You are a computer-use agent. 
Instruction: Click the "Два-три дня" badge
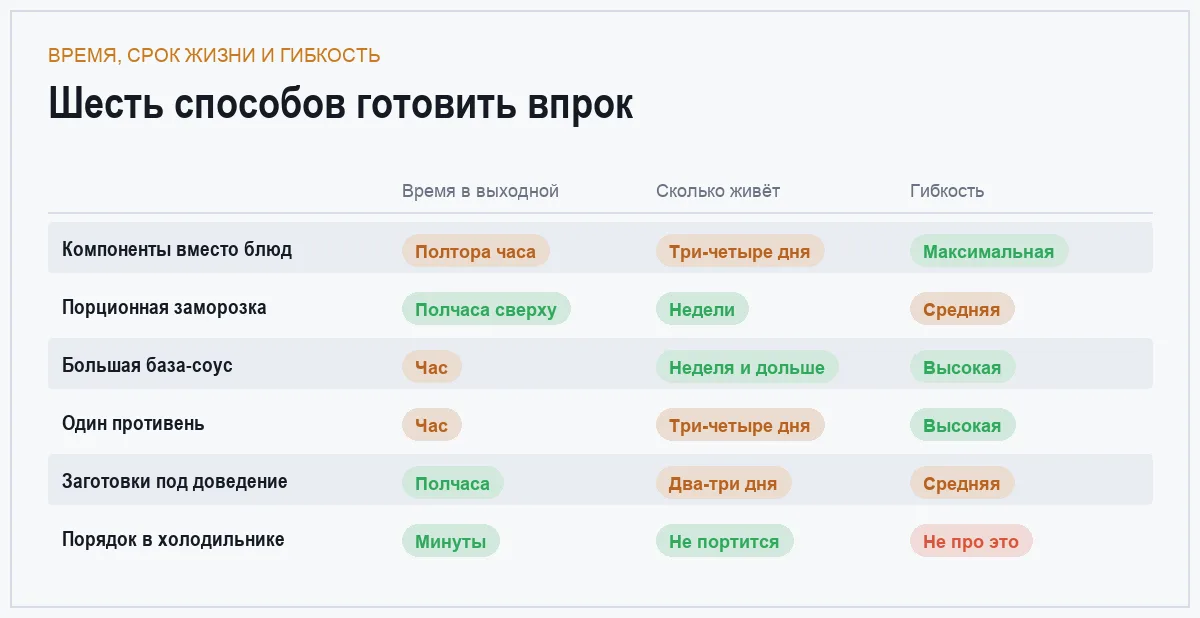point(723,483)
